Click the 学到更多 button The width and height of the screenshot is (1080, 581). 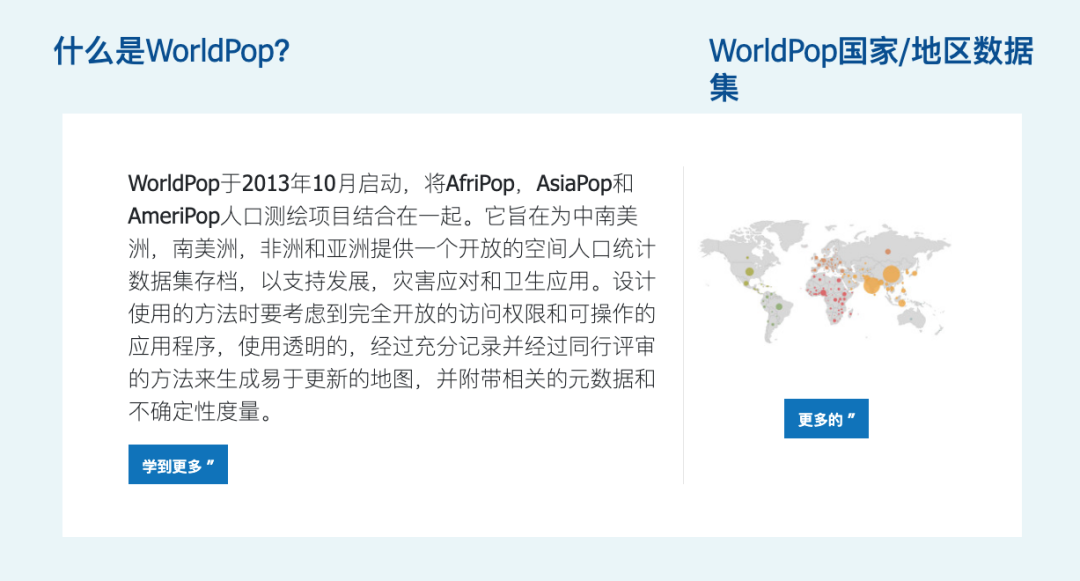(178, 465)
